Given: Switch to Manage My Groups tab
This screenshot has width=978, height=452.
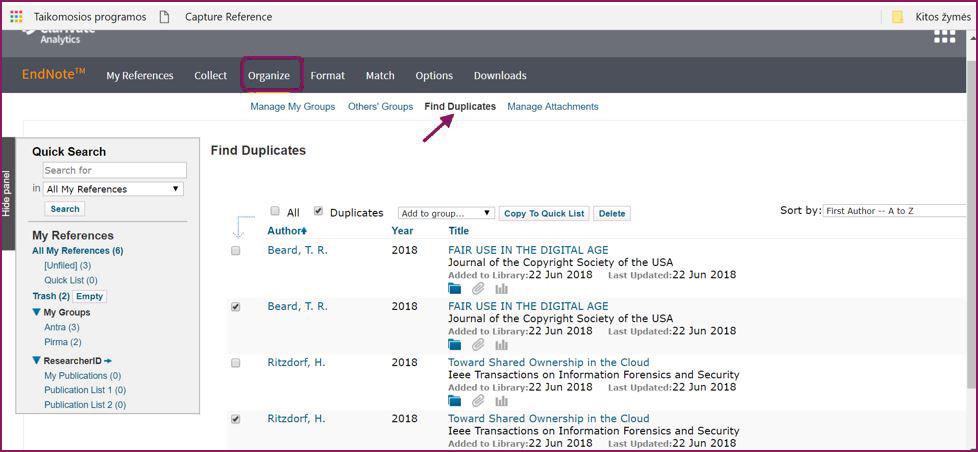Looking at the screenshot, I should [x=292, y=107].
